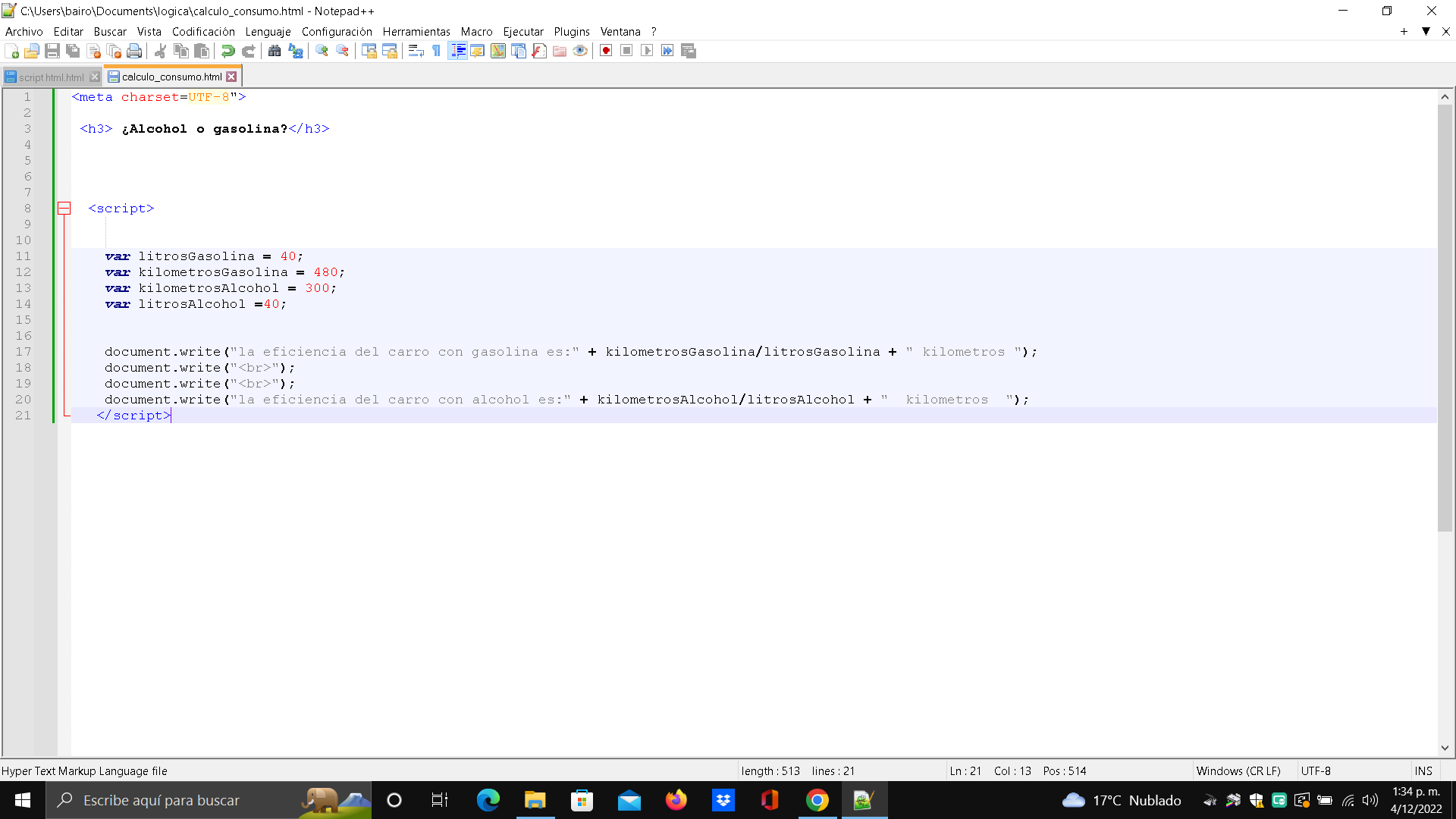1456x819 pixels.
Task: Open the Windows Start menu
Action: tap(23, 800)
